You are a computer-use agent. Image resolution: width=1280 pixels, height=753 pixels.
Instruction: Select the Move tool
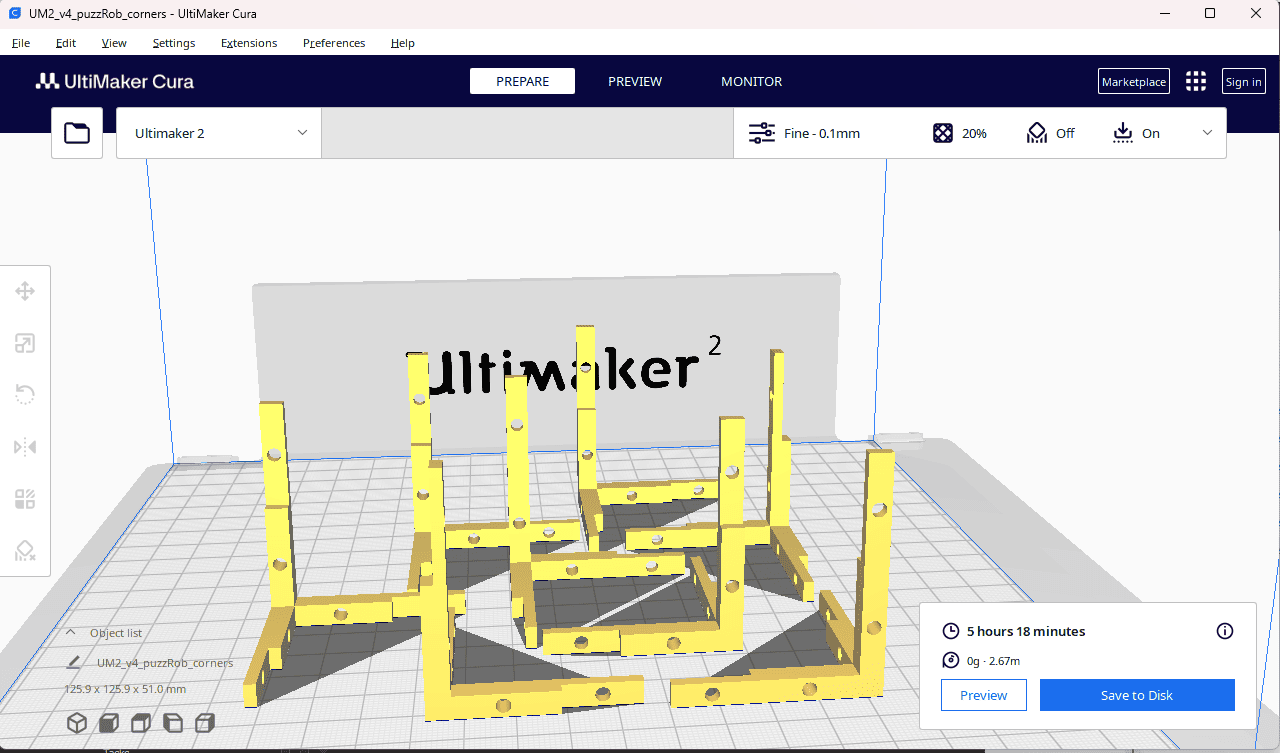pos(25,291)
